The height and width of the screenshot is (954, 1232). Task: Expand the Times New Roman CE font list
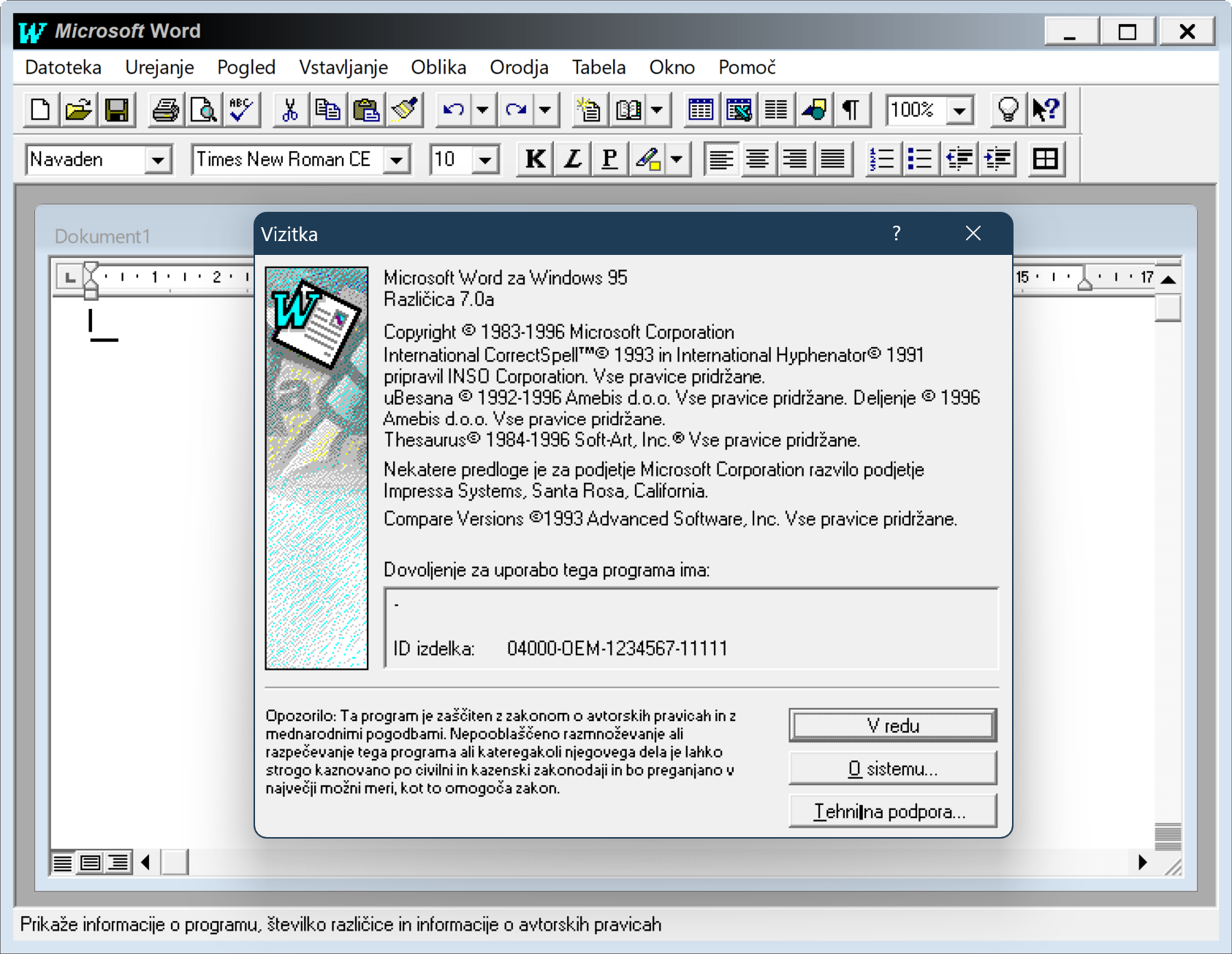396,160
